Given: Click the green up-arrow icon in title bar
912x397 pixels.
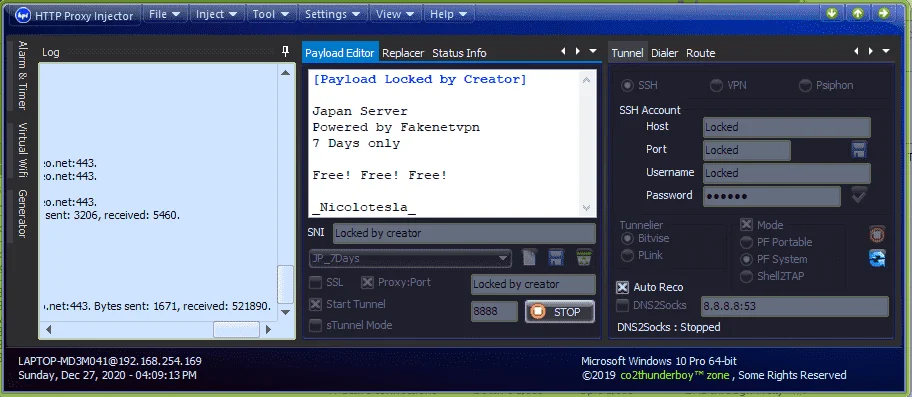Looking at the screenshot, I should 858,13.
